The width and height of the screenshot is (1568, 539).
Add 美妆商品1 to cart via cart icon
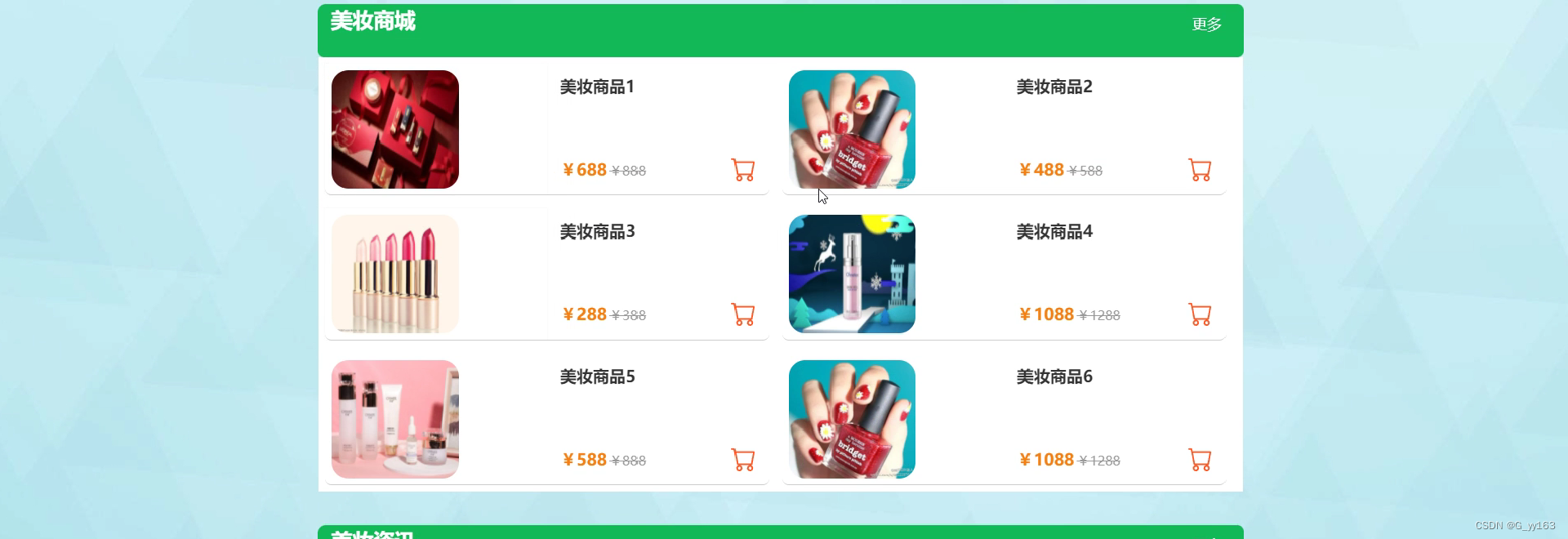742,170
